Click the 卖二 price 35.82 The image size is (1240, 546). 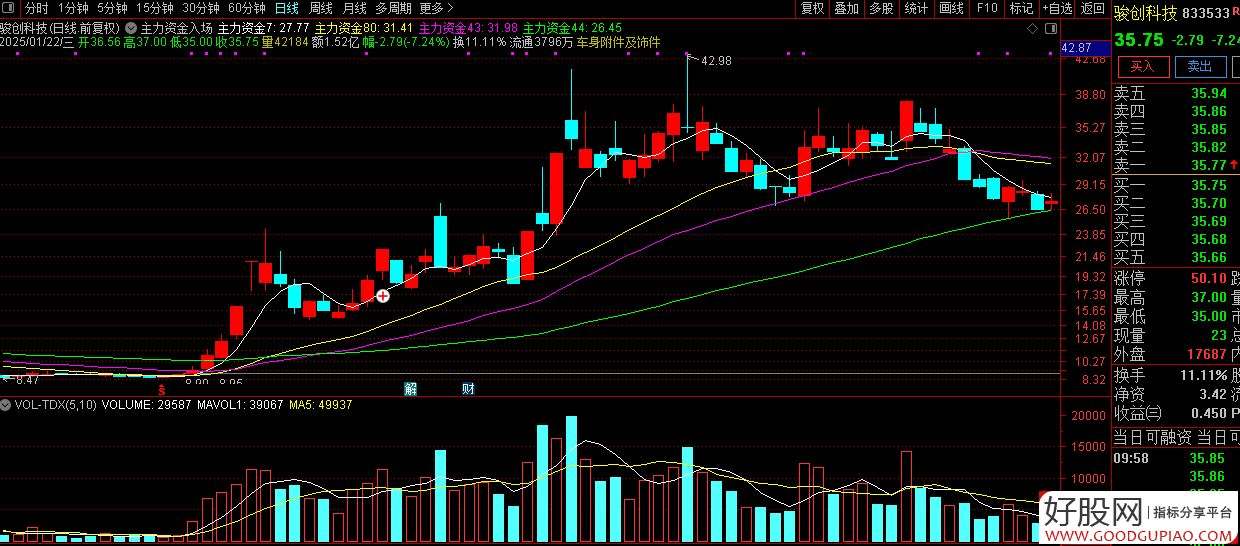pos(1208,147)
